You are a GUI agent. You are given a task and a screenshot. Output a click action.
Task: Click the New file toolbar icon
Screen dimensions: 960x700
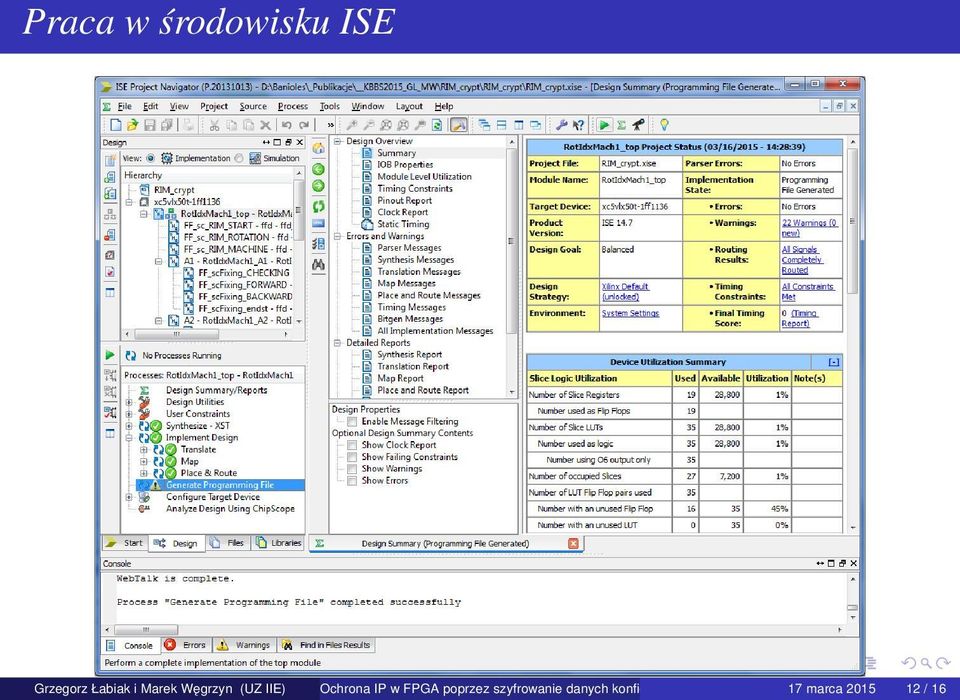click(115, 125)
